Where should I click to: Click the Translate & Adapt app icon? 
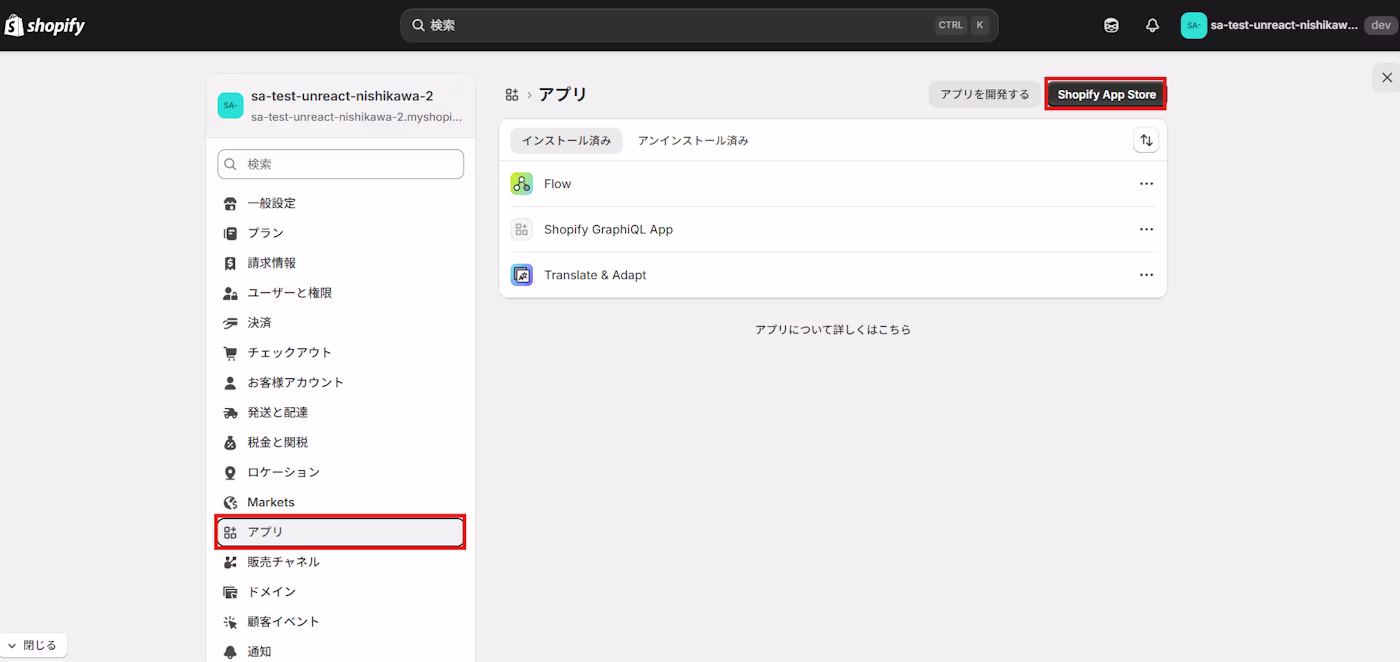pyautogui.click(x=521, y=274)
